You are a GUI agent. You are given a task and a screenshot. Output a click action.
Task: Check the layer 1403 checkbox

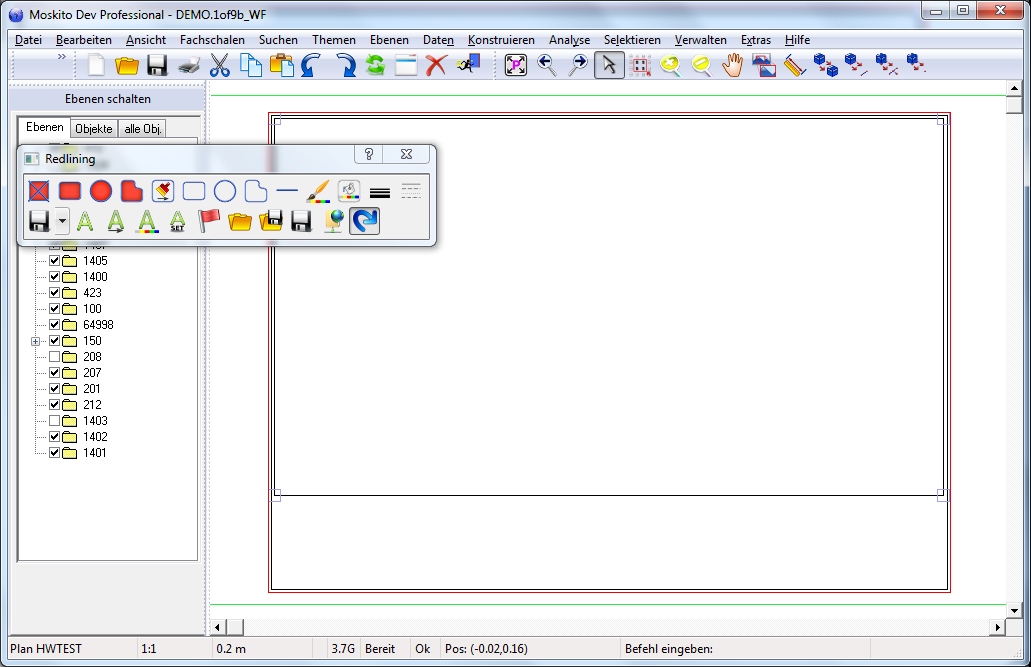click(x=55, y=421)
